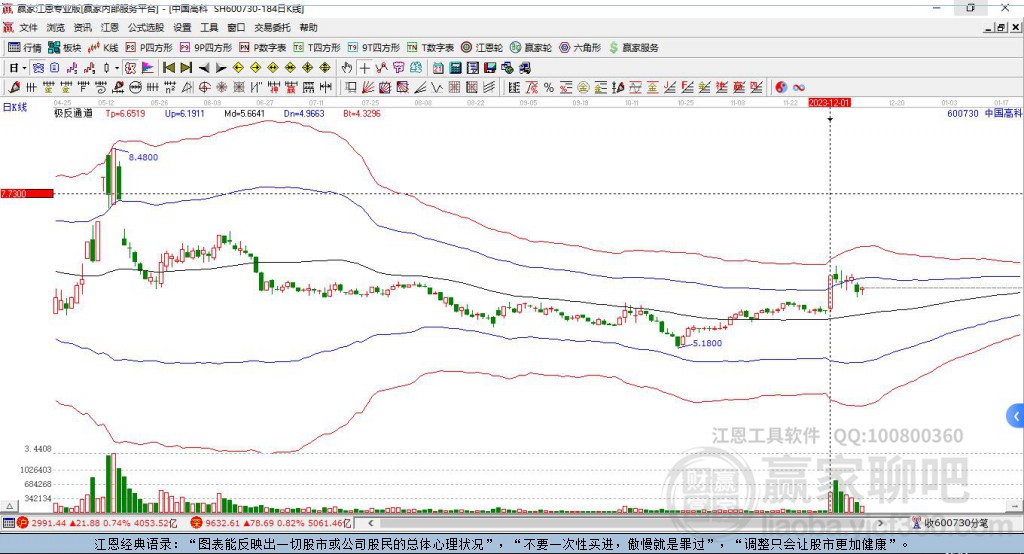The height and width of the screenshot is (554, 1024).
Task: Open the 六角形 hexagon tool
Action: click(580, 48)
